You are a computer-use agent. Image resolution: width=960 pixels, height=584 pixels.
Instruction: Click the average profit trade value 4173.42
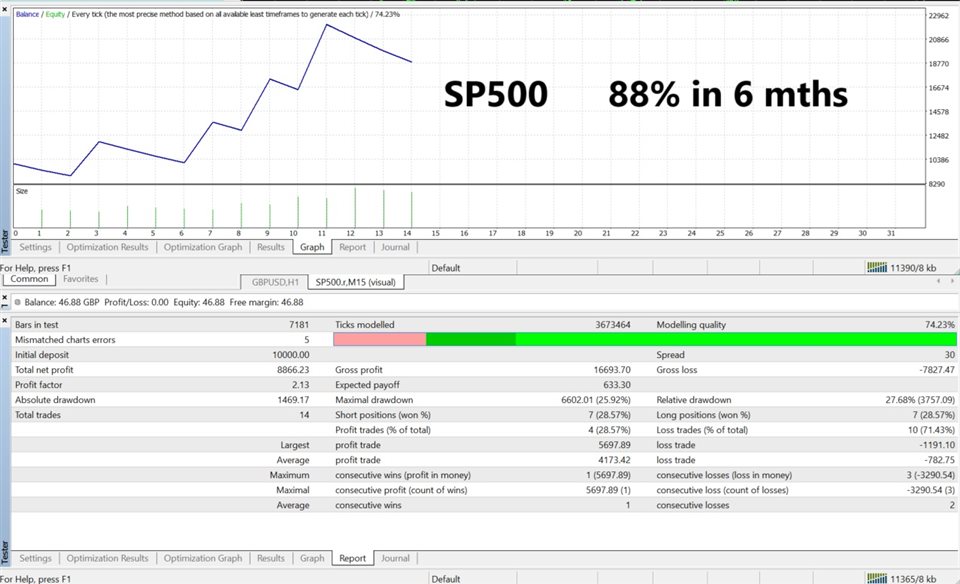(615, 460)
